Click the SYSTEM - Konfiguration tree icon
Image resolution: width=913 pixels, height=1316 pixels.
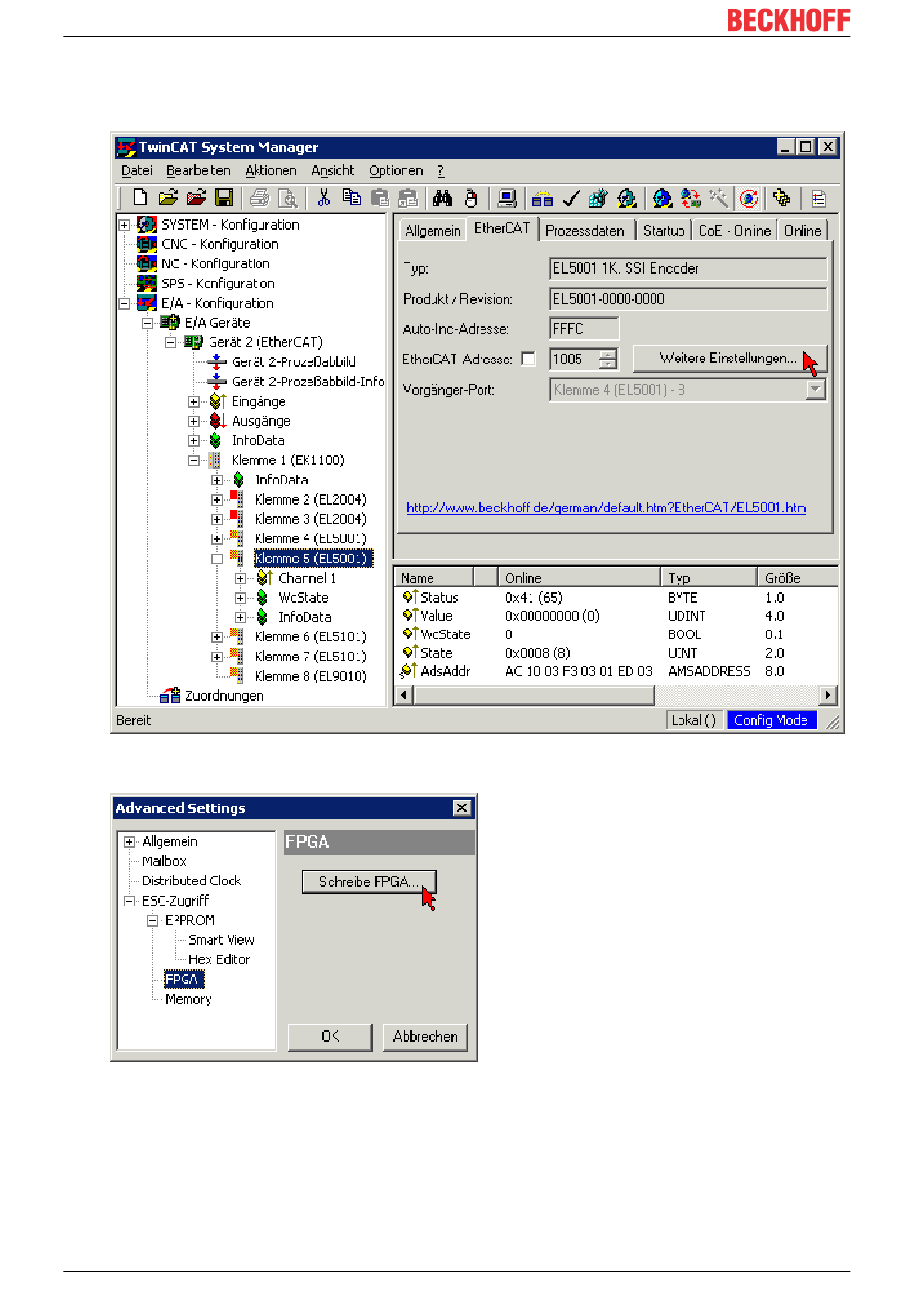147,224
